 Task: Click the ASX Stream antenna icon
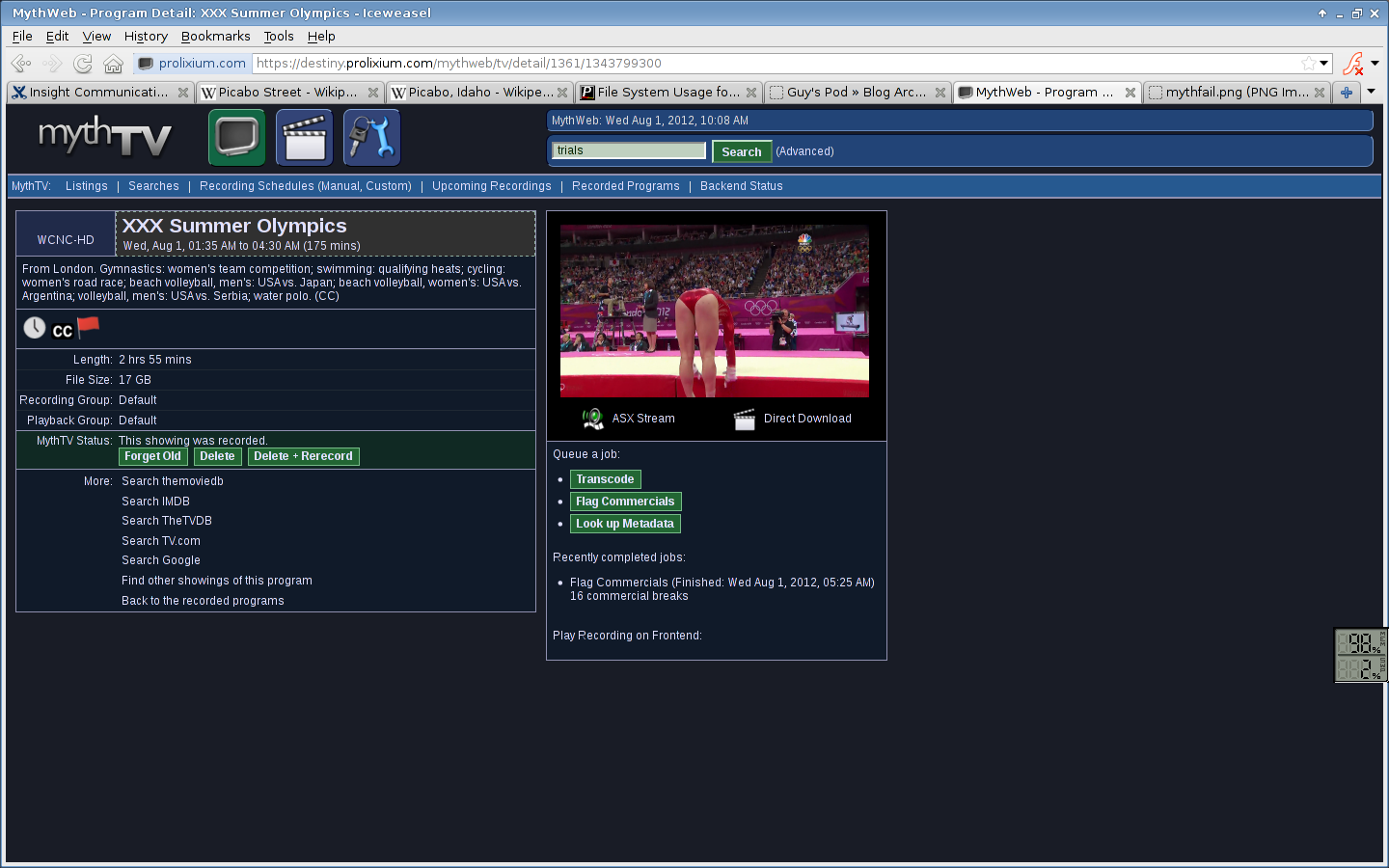click(593, 419)
